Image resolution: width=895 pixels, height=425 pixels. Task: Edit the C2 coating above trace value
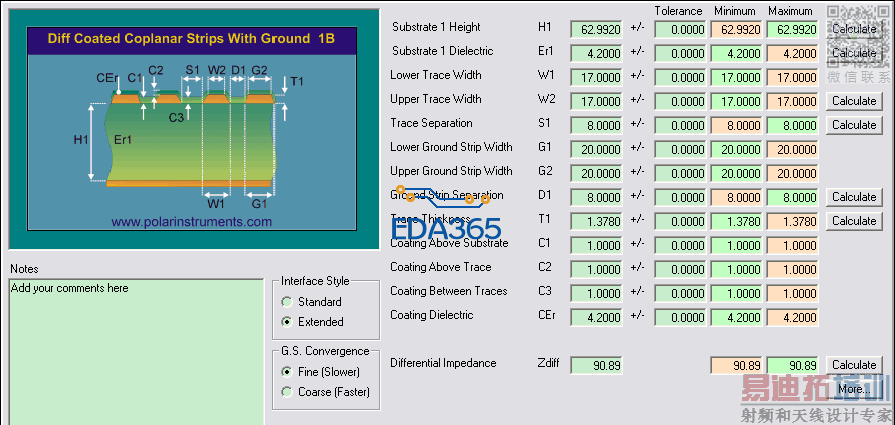tap(596, 269)
